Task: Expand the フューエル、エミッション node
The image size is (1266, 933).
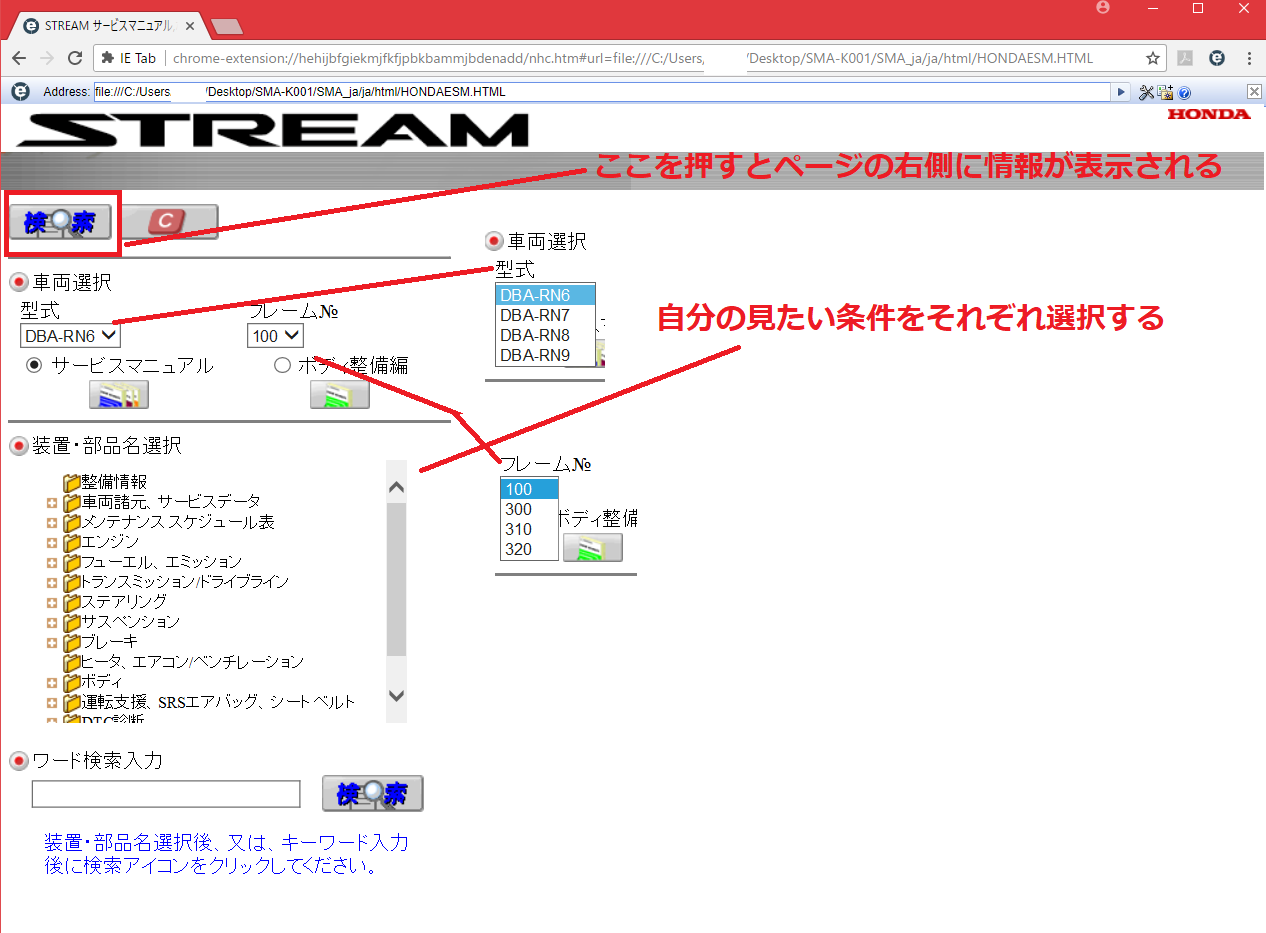Action: coord(52,562)
